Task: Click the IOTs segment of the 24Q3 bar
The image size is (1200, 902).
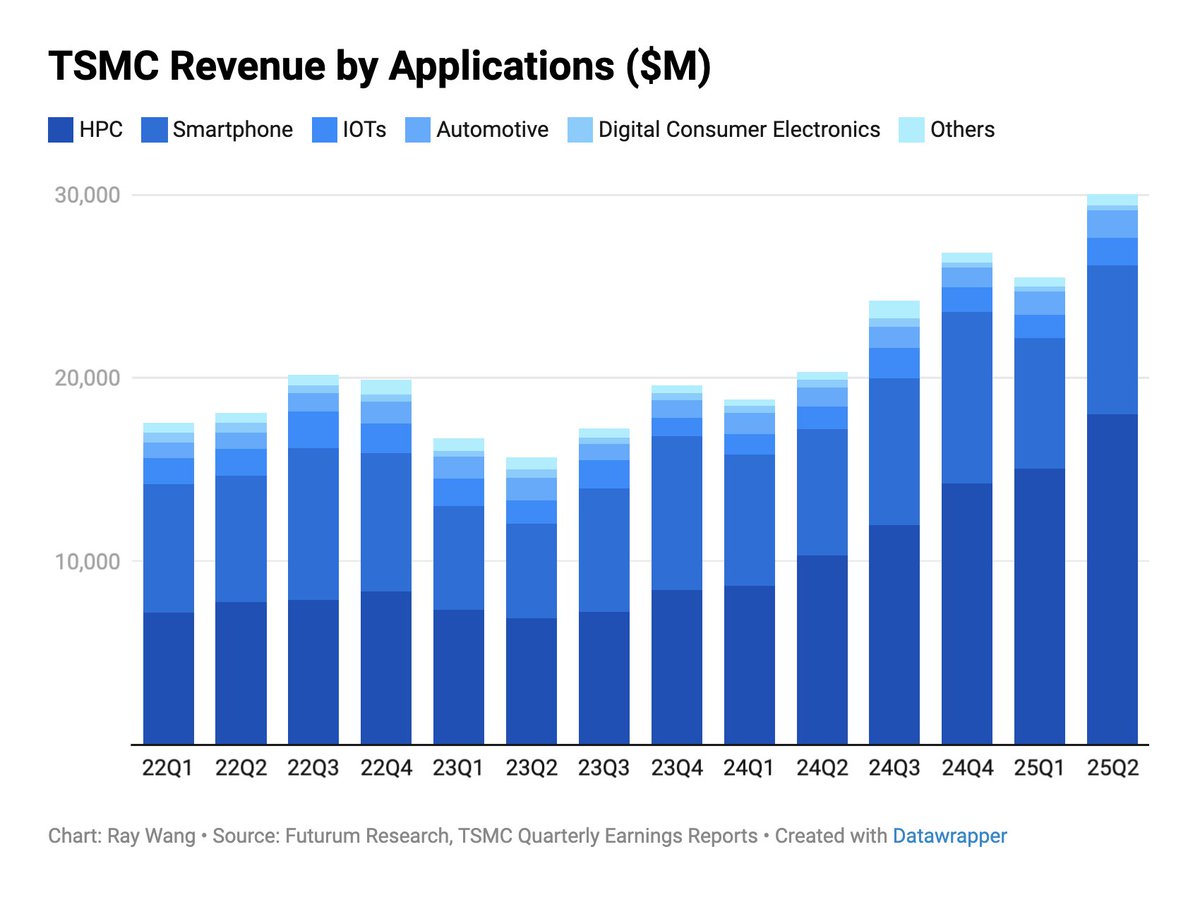Action: click(x=894, y=364)
